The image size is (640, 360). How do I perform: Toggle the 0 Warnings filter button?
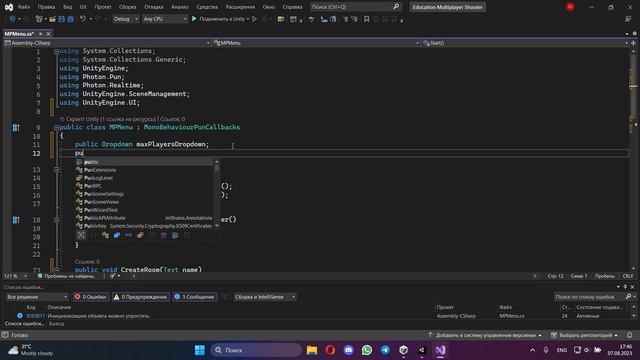tap(140, 297)
